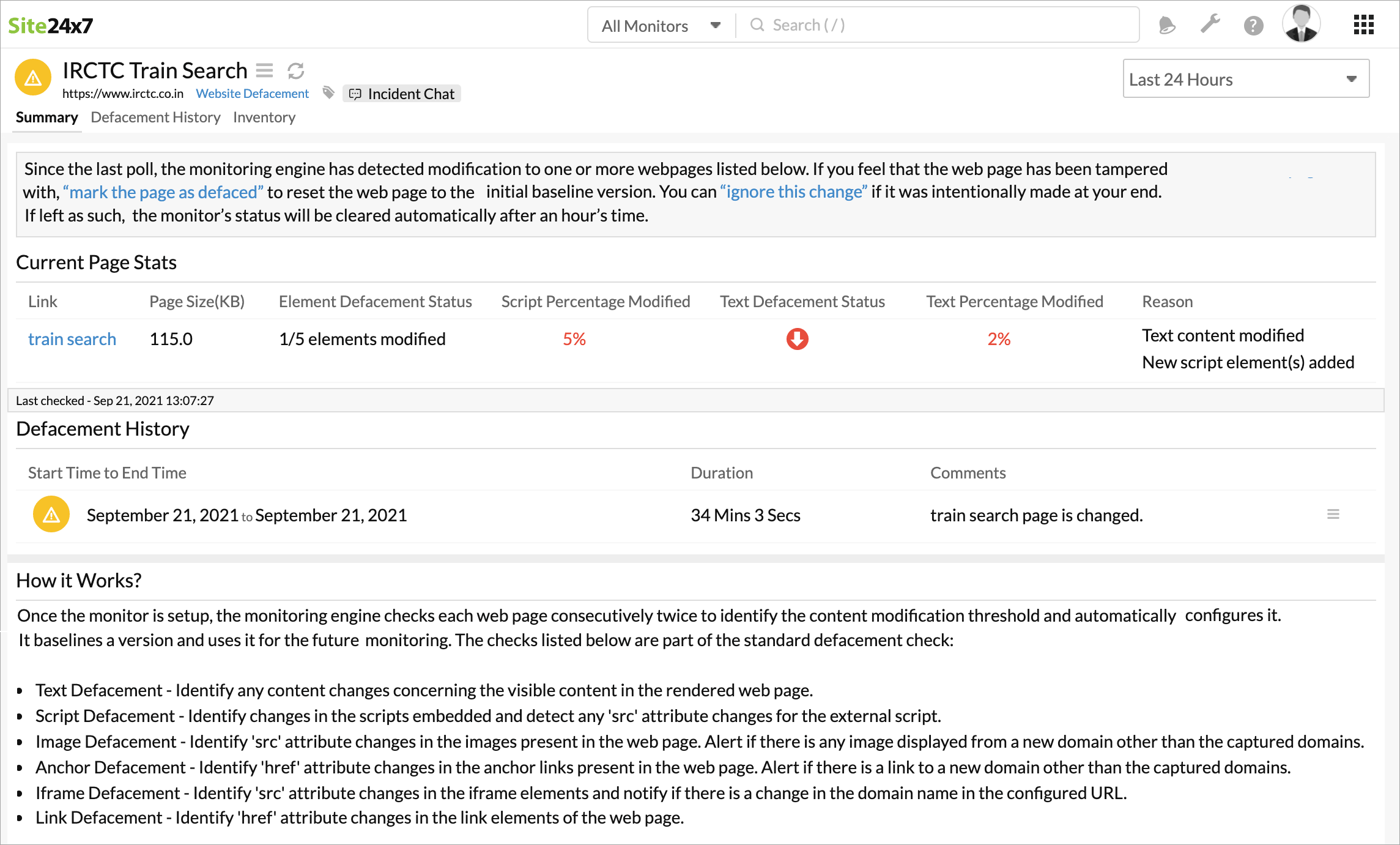Click the user profile avatar

coord(1301,24)
